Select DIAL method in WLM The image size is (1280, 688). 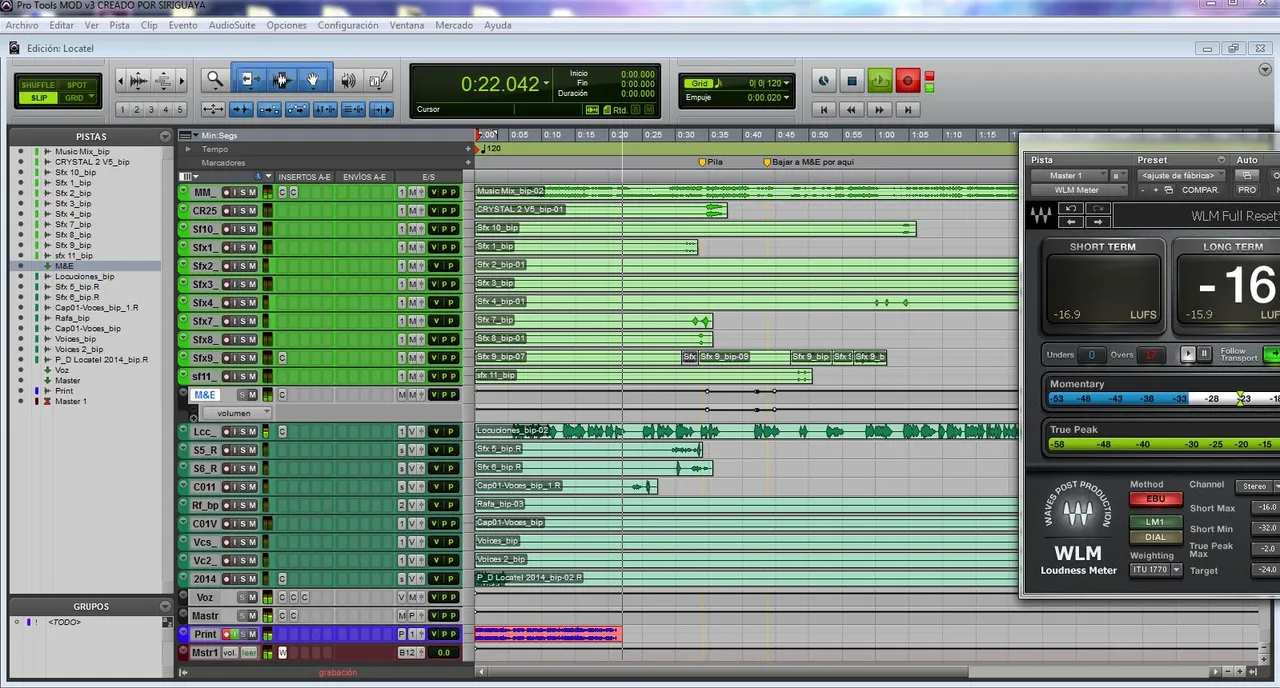click(1155, 537)
